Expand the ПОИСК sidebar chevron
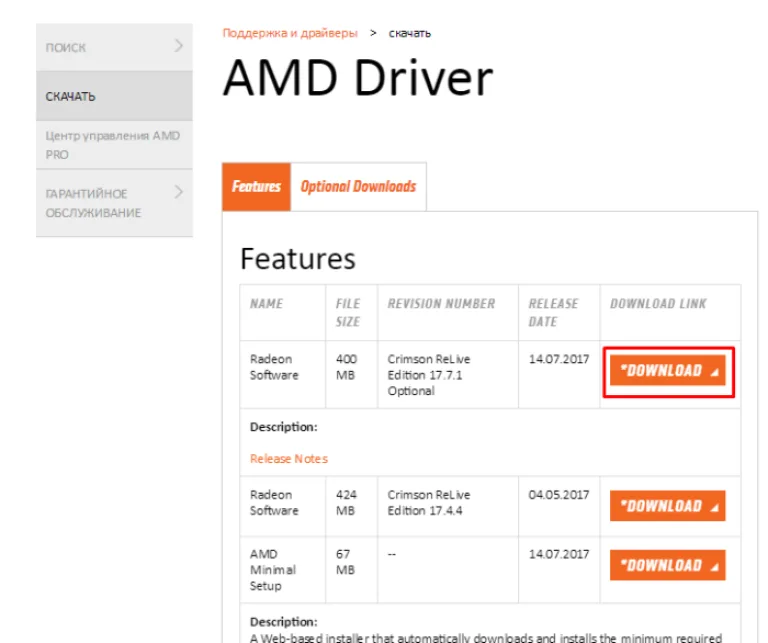Viewport: 768px width, 643px height. [179, 46]
